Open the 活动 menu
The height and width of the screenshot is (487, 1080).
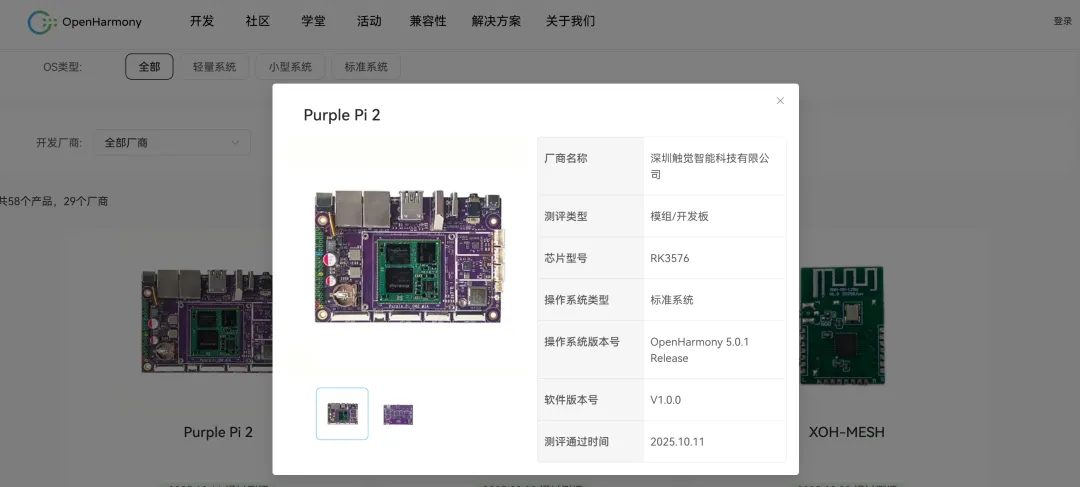coord(369,21)
